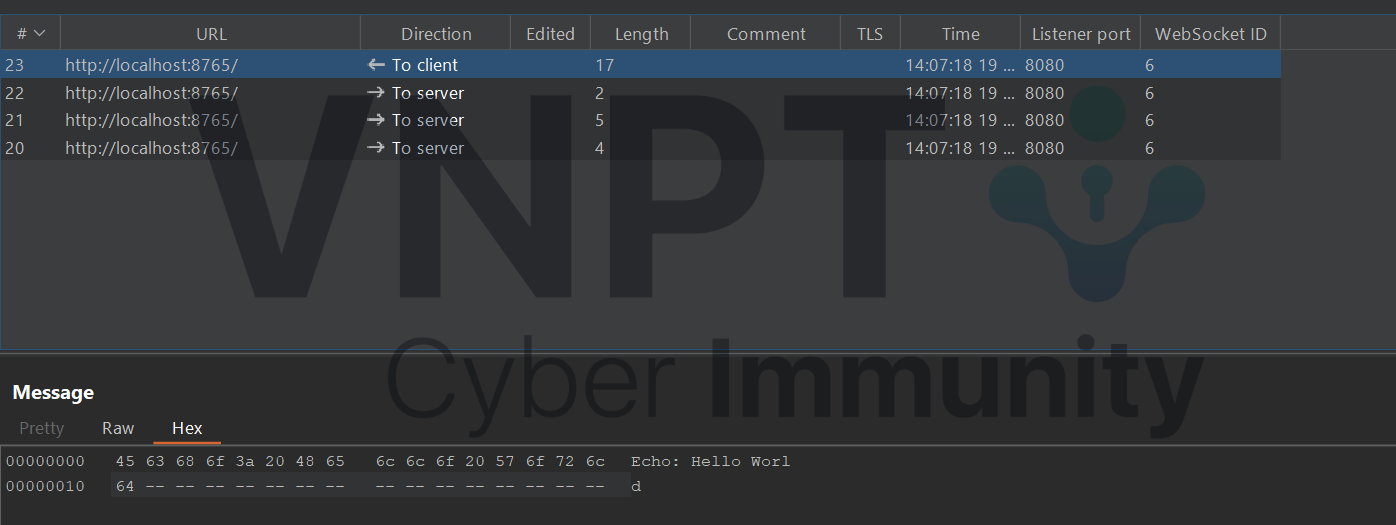1396x525 pixels.
Task: Click the length value 2 in row 22
Action: pyautogui.click(x=600, y=93)
